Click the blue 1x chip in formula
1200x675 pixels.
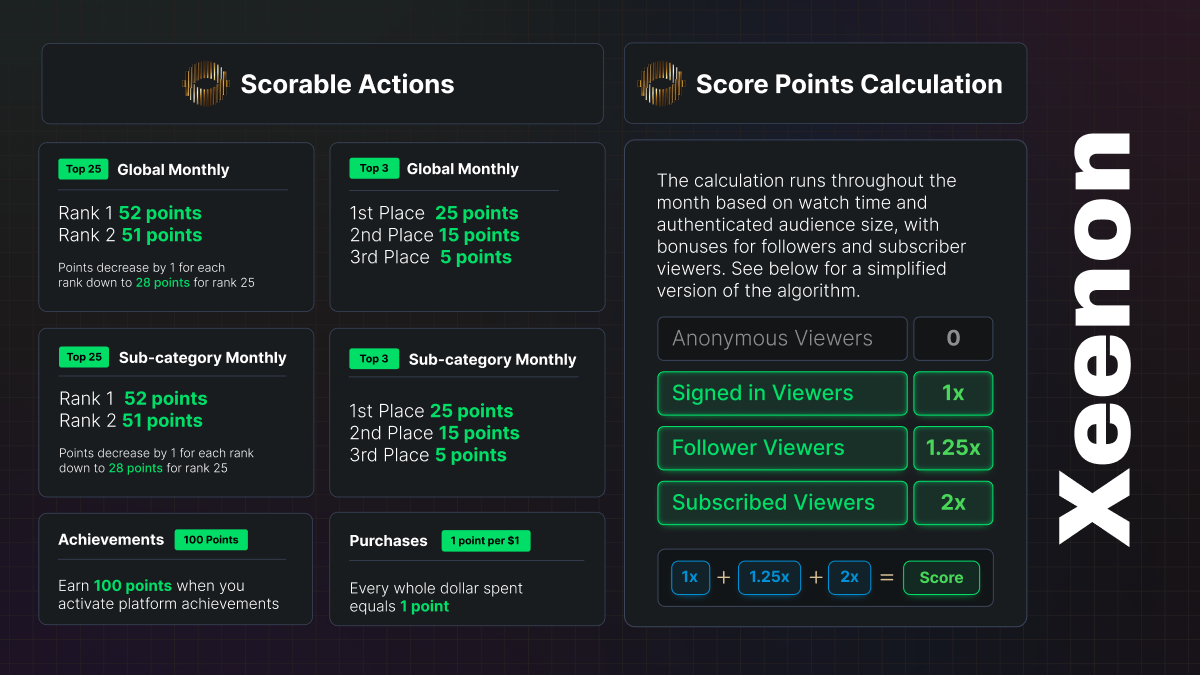(x=690, y=577)
